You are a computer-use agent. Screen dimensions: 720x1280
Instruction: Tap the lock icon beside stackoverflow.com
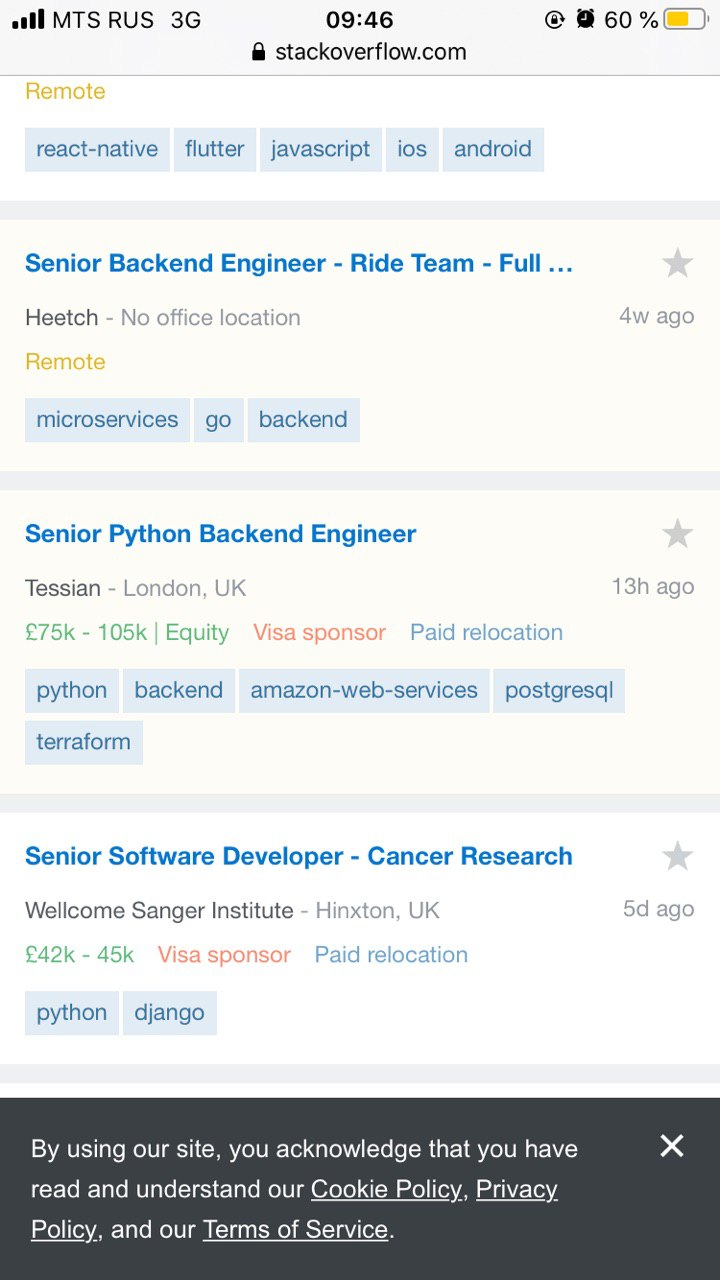coord(259,52)
